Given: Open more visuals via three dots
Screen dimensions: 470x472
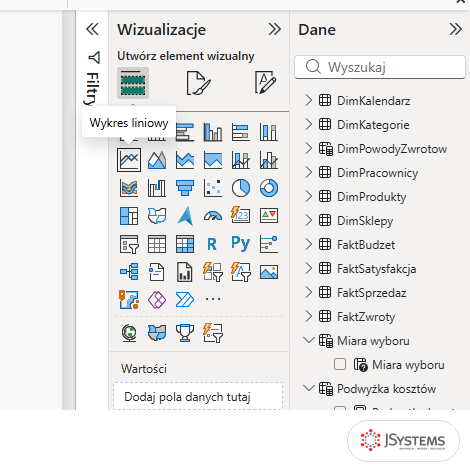Looking at the screenshot, I should [x=213, y=299].
